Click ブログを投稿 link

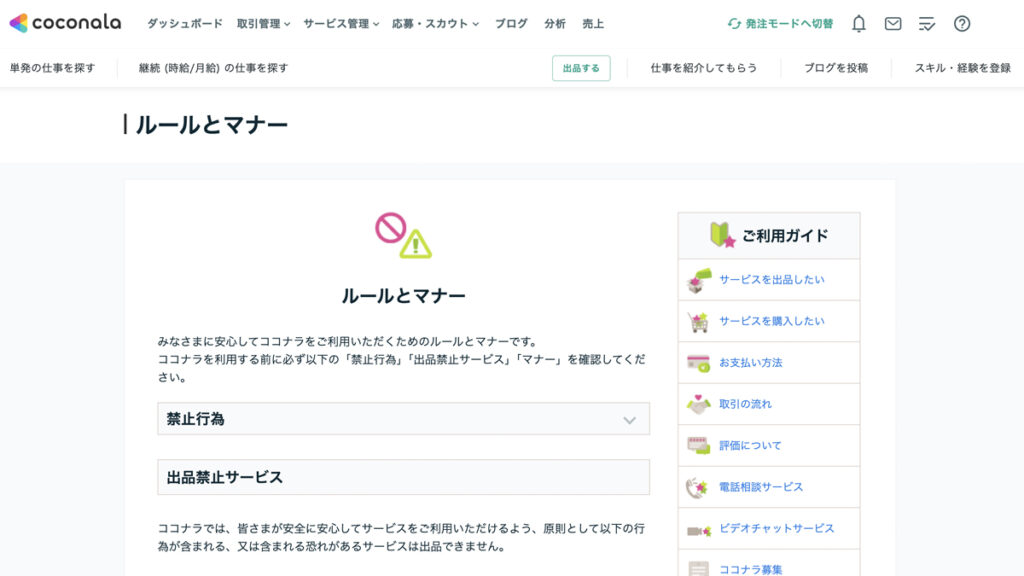tap(836, 68)
